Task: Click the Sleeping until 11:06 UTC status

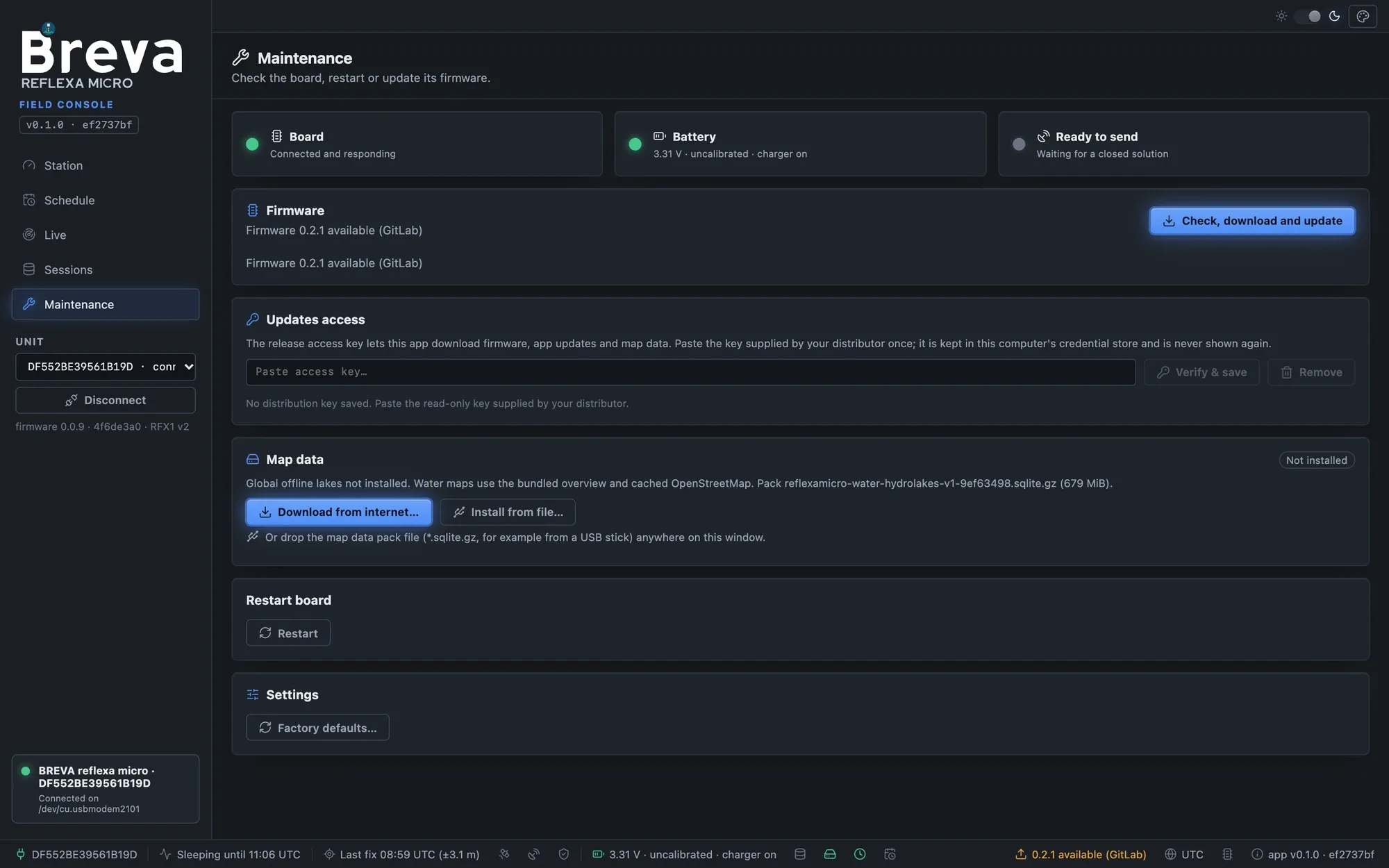Action: tap(230, 854)
